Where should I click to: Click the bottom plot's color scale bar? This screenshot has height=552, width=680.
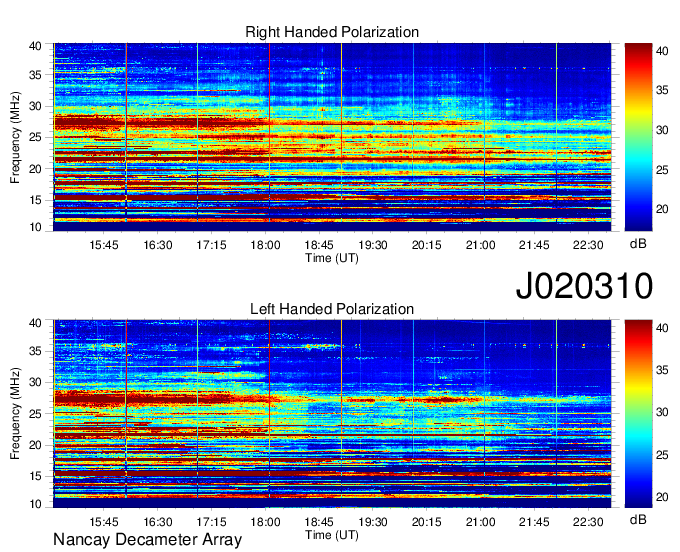pos(638,414)
